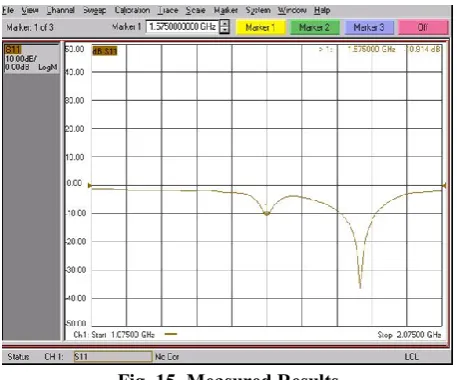The image size is (457, 380).
Task: Click the LogM format label
Action: click(x=48, y=67)
